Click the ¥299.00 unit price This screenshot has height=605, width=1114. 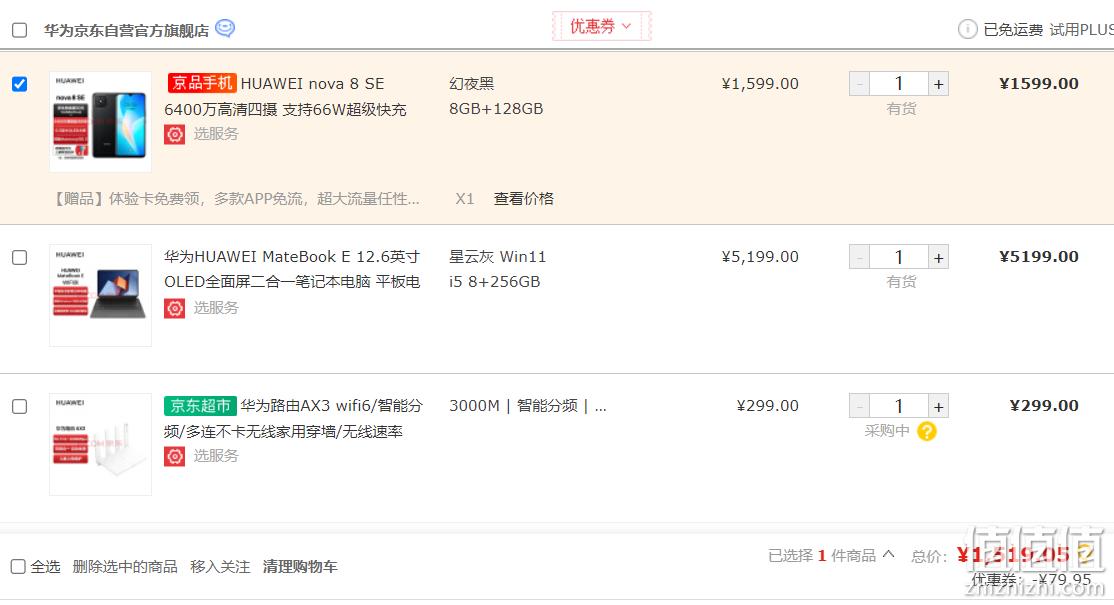[767, 406]
